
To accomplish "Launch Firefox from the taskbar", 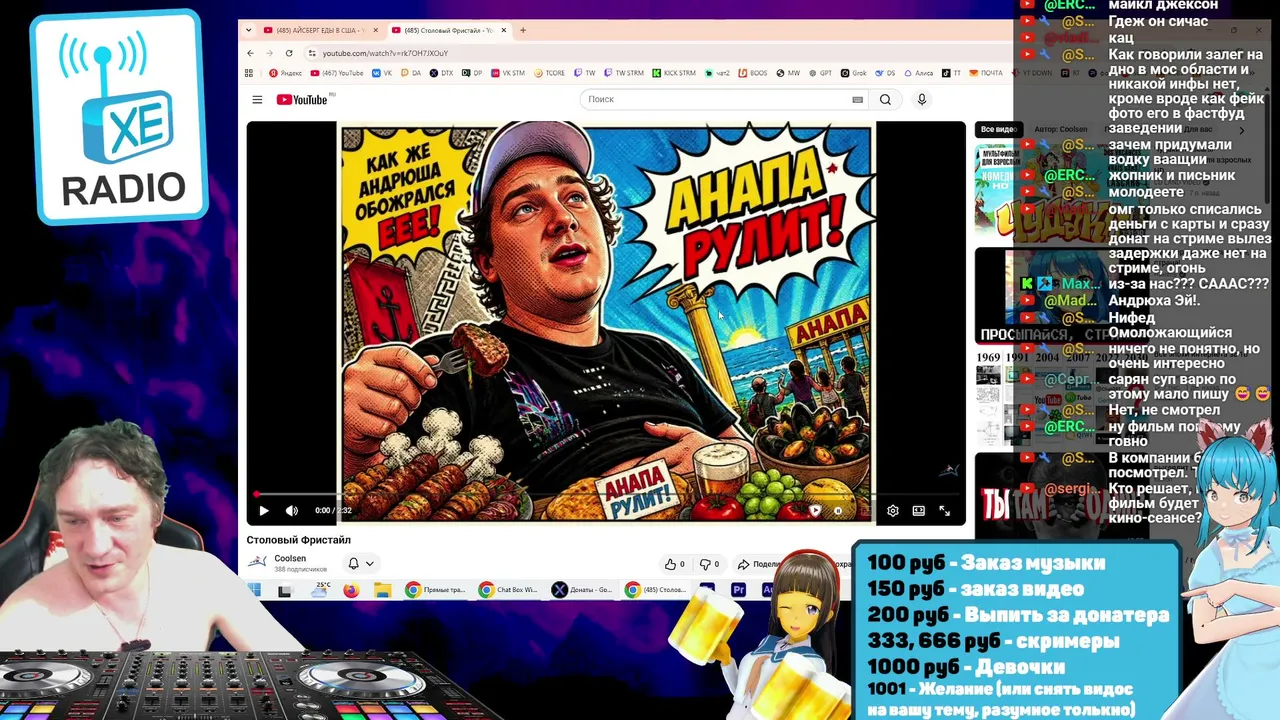I will pos(351,590).
